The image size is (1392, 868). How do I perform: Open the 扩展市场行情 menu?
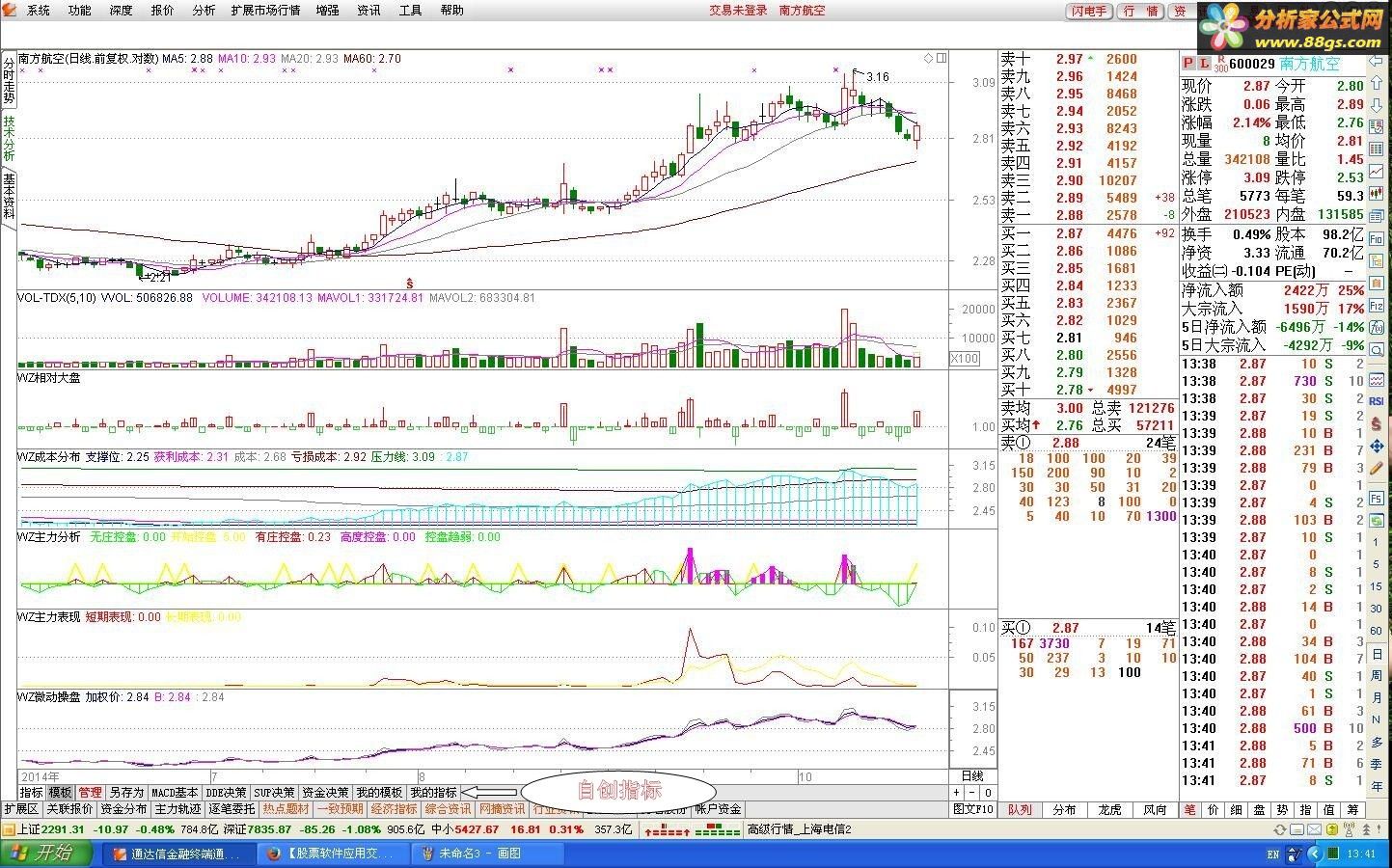point(265,11)
